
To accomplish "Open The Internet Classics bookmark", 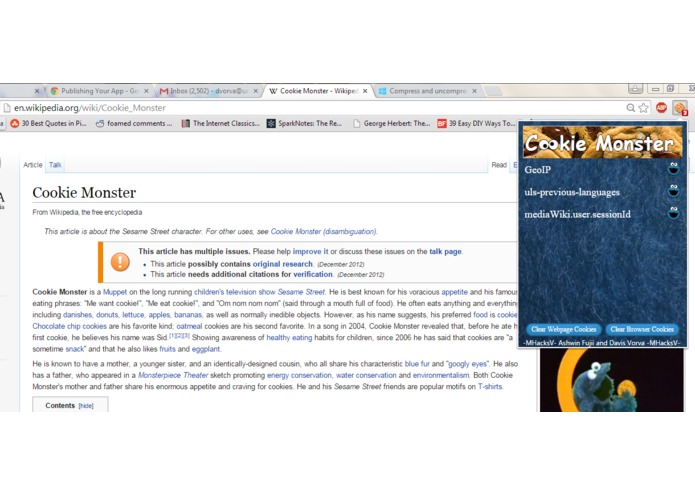I will click(220, 124).
